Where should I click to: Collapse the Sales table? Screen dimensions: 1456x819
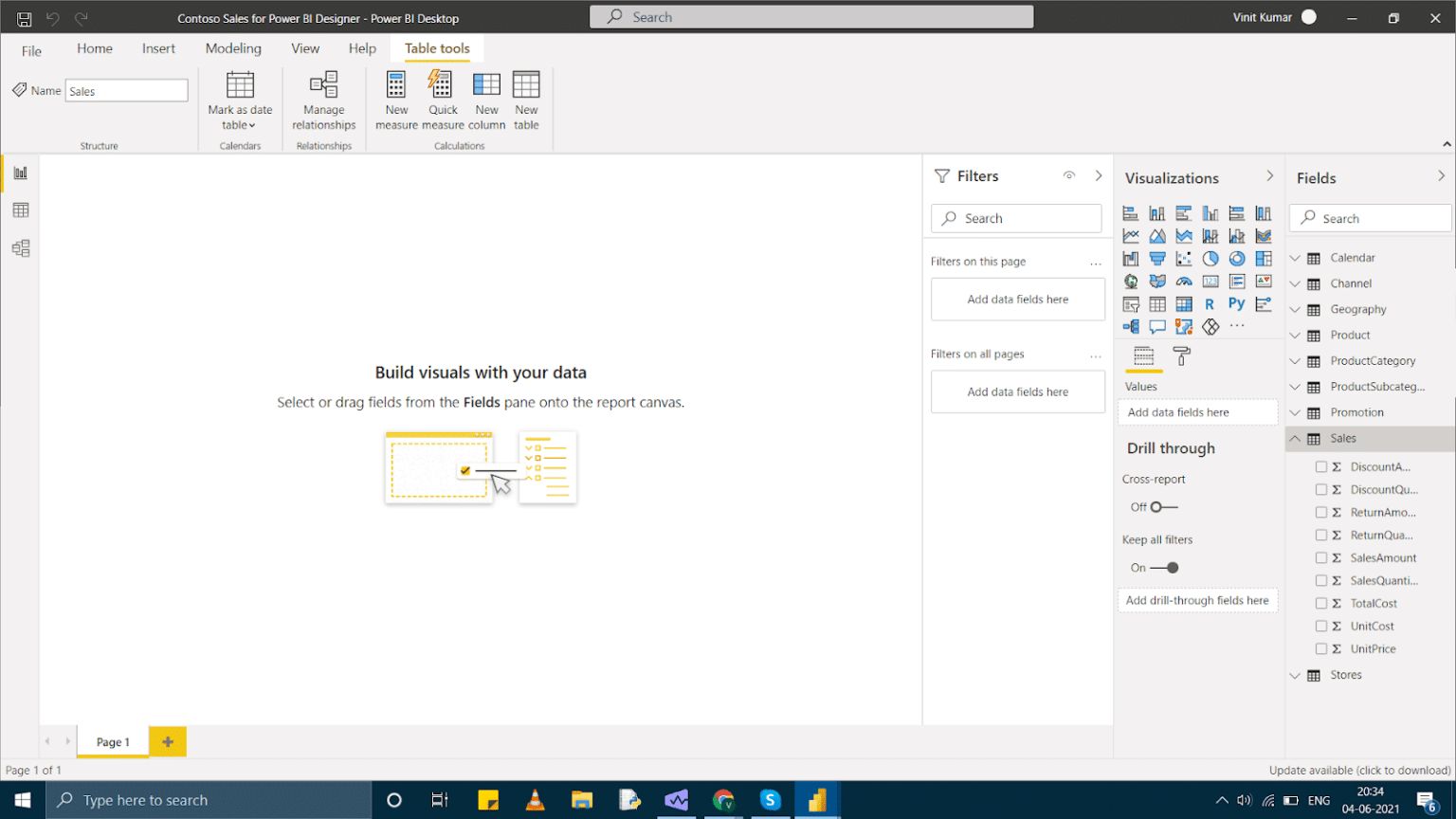(1296, 438)
